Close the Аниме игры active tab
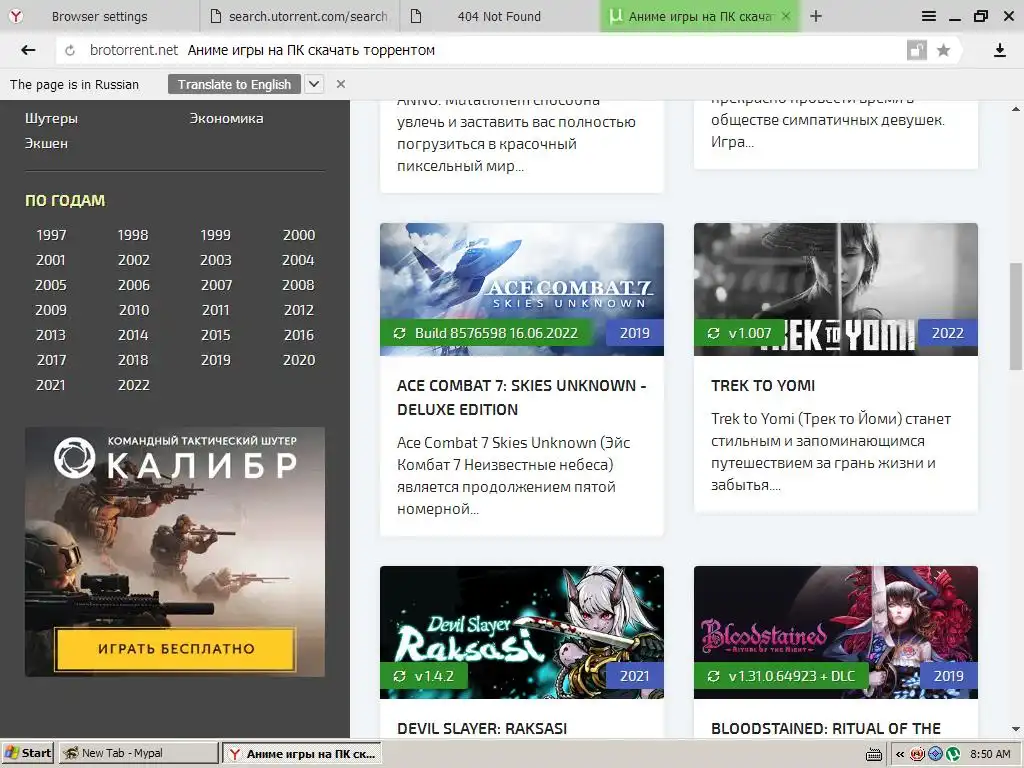Viewport: 1024px width, 768px height. click(x=786, y=16)
